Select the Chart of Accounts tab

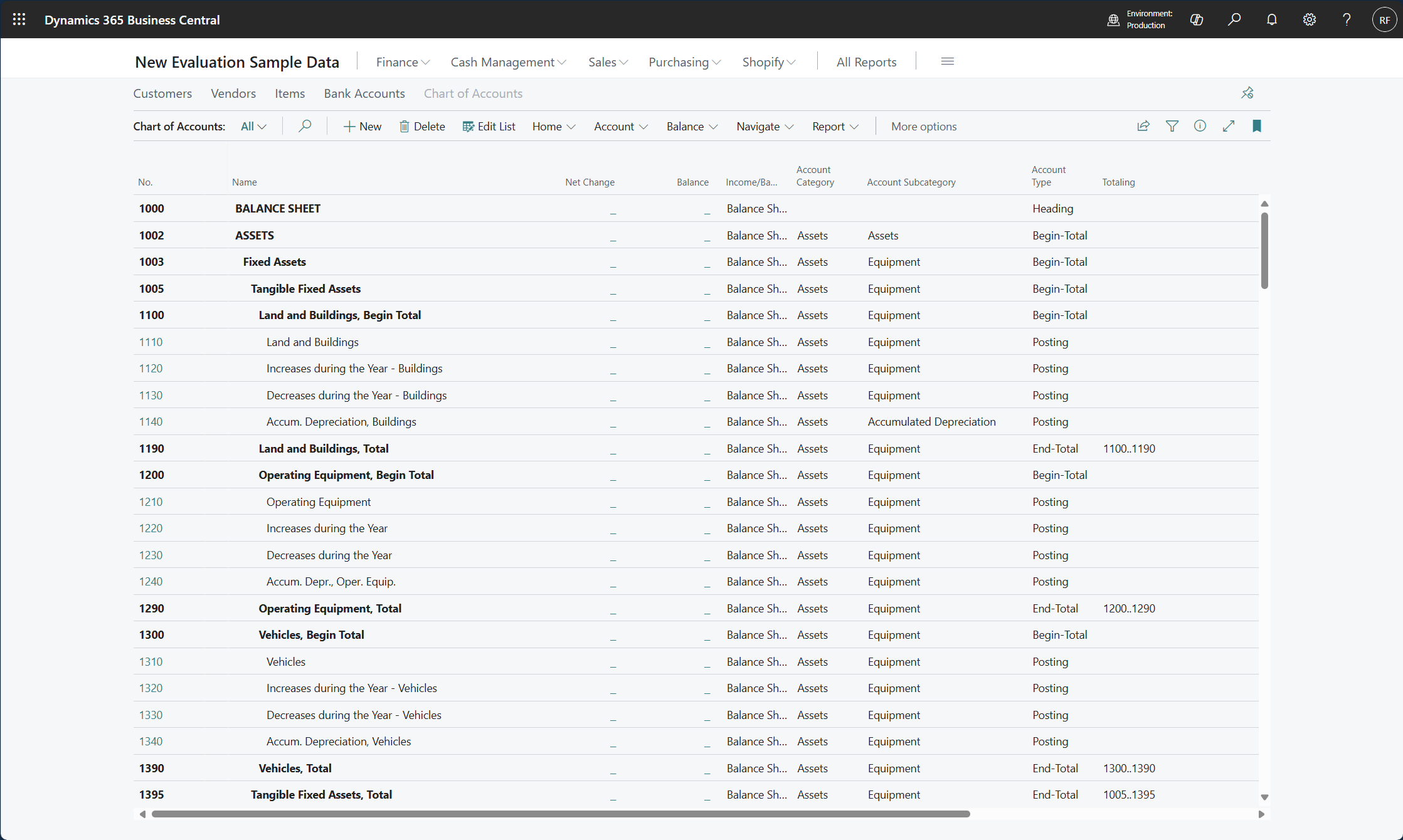click(x=473, y=93)
